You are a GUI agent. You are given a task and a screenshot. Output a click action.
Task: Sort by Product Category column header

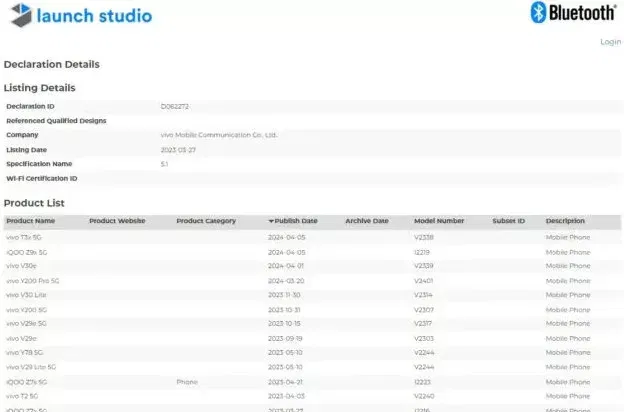tap(206, 221)
